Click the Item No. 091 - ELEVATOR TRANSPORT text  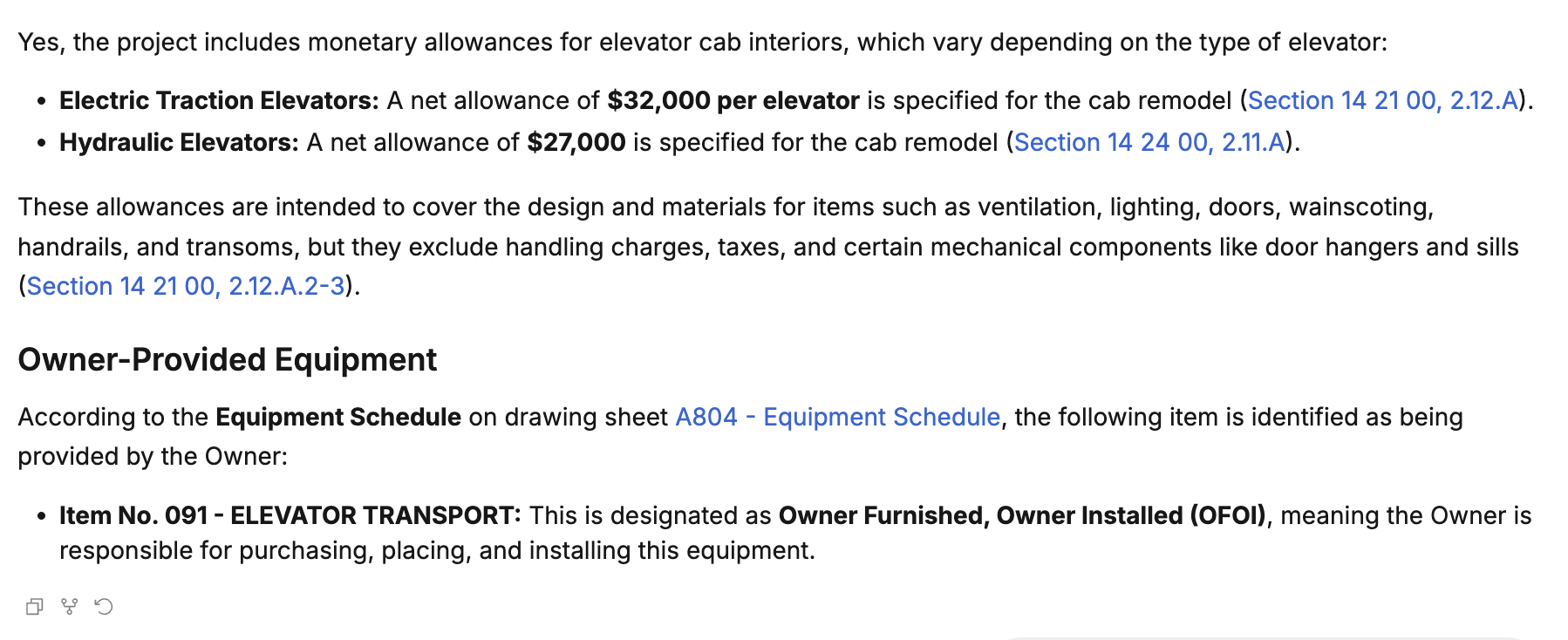point(290,515)
